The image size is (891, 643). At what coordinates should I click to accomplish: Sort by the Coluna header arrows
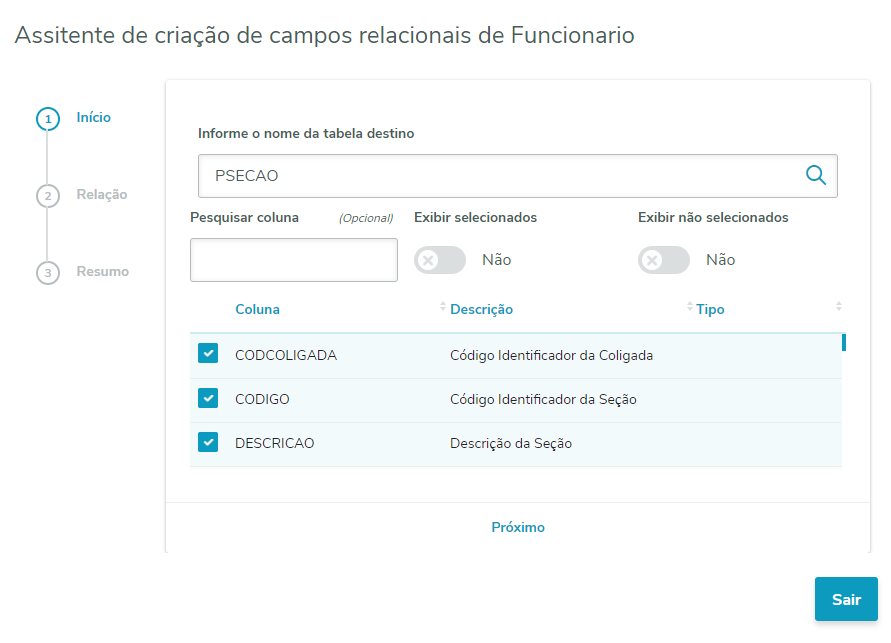pos(443,306)
